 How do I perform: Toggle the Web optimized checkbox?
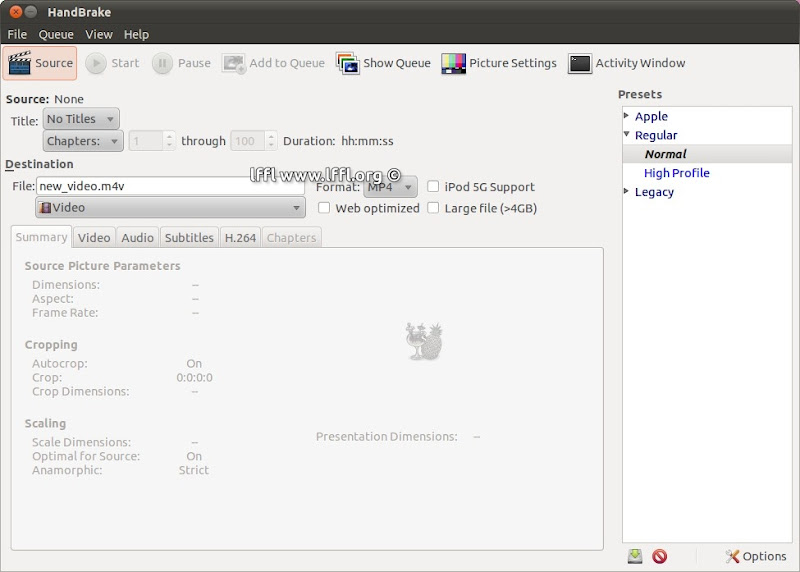coord(324,208)
